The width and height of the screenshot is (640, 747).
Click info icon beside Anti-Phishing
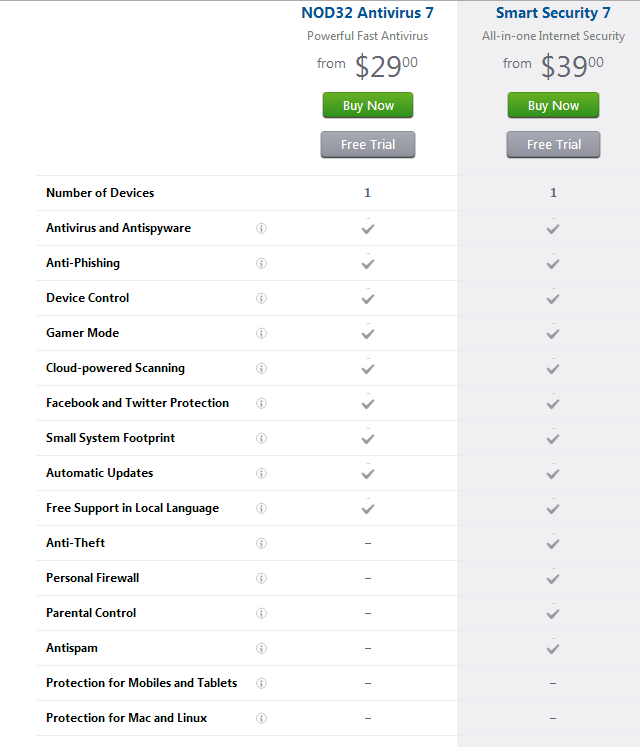pyautogui.click(x=261, y=263)
